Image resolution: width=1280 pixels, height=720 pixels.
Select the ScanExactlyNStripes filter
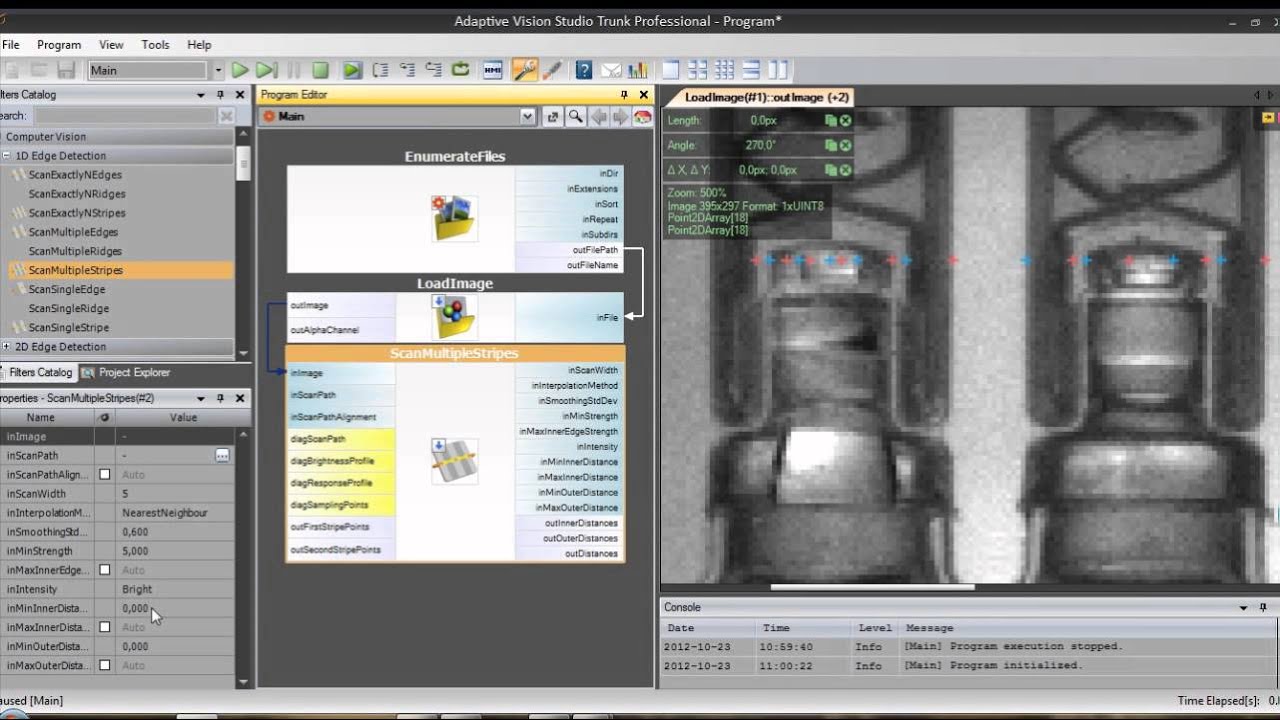pos(77,213)
